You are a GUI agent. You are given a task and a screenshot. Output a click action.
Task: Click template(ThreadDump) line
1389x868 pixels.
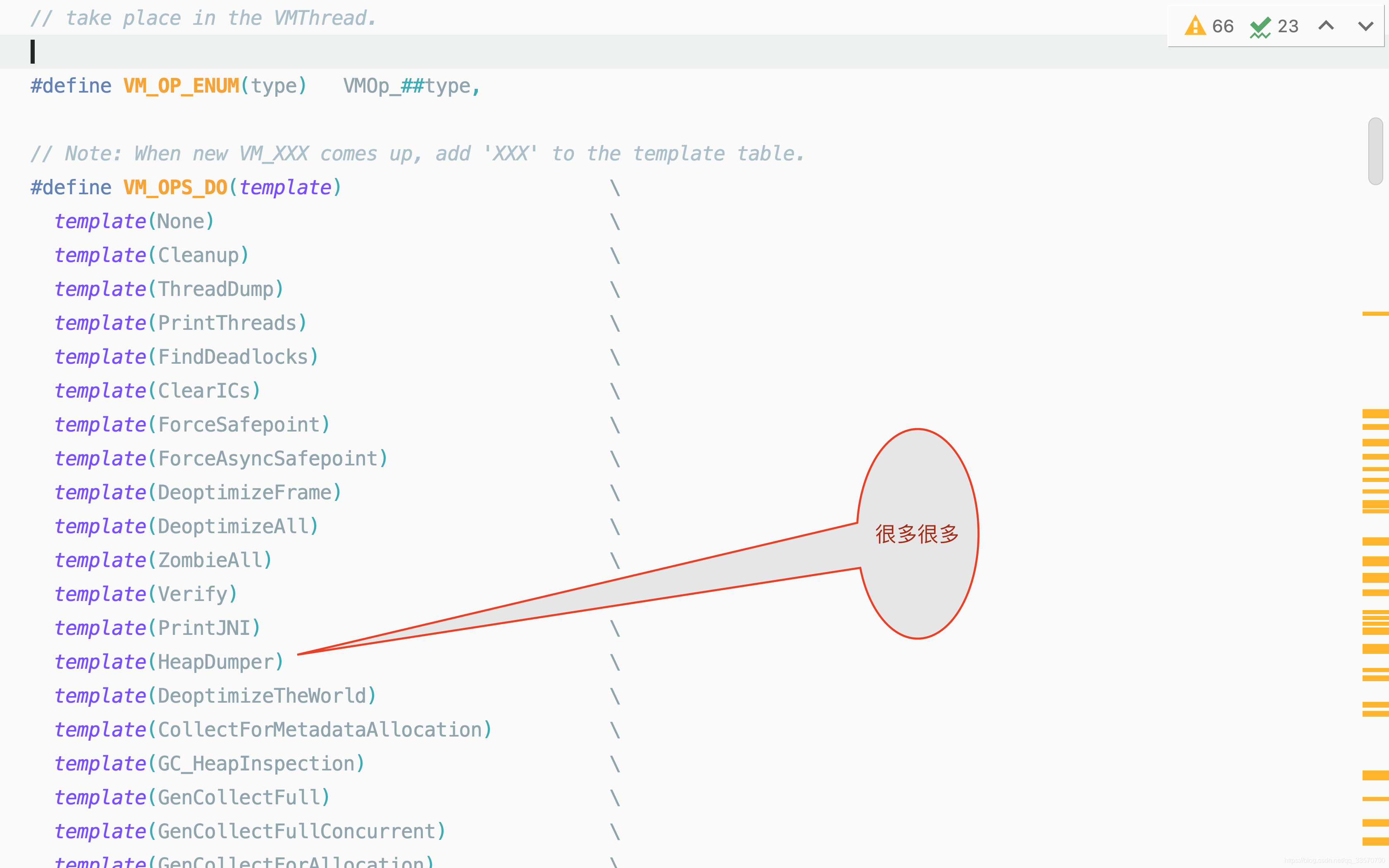169,289
